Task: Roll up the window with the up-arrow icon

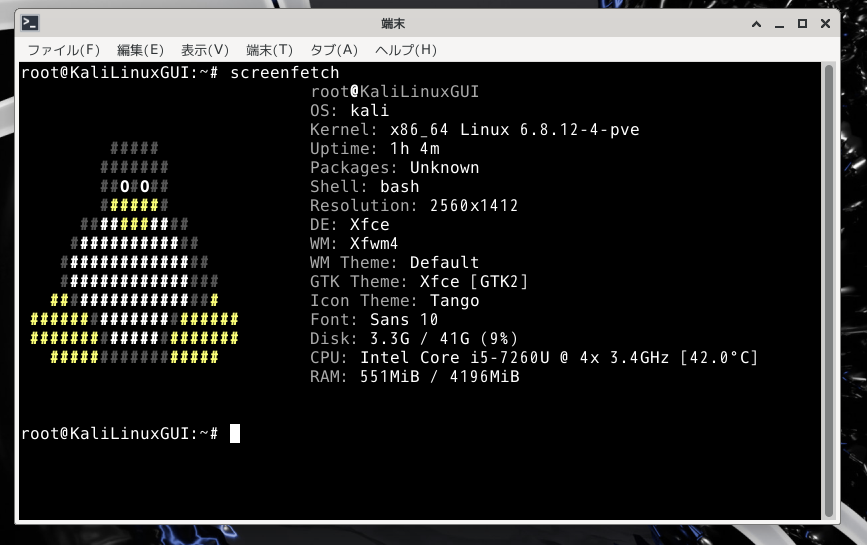Action: click(756, 24)
